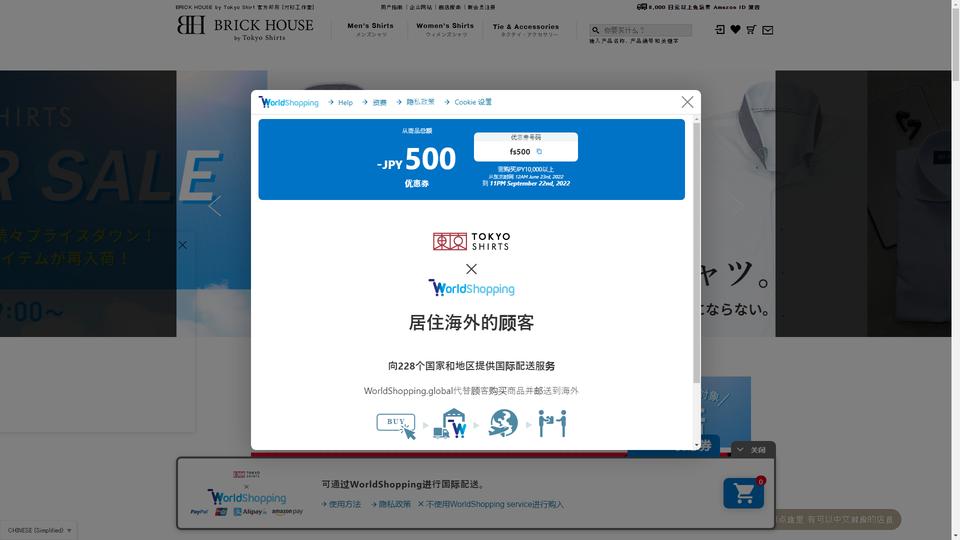This screenshot has height=540, width=960.
Task: Click the 向228个国家和地区提供国际配送服务 text
Action: [x=471, y=366]
